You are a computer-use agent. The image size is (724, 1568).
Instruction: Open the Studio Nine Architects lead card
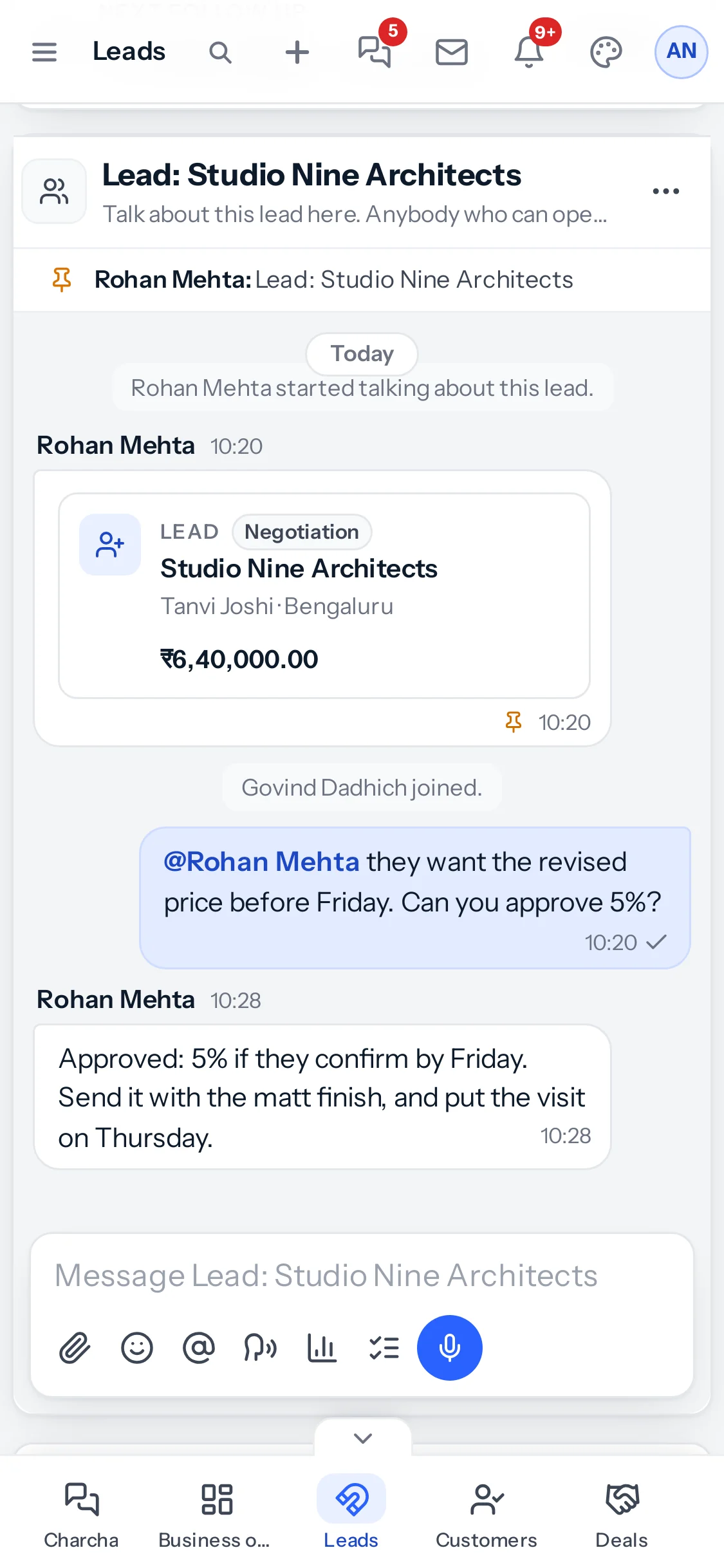tap(324, 595)
